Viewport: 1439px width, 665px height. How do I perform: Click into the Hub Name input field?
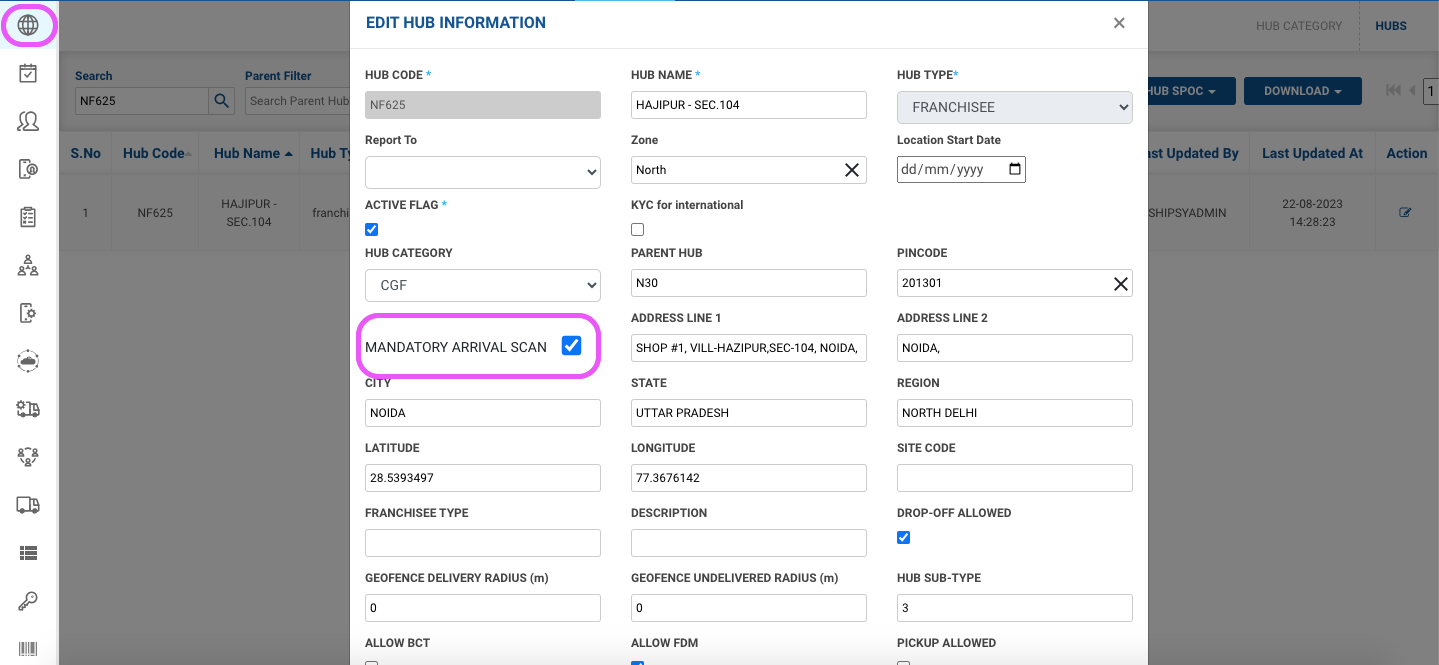click(748, 105)
